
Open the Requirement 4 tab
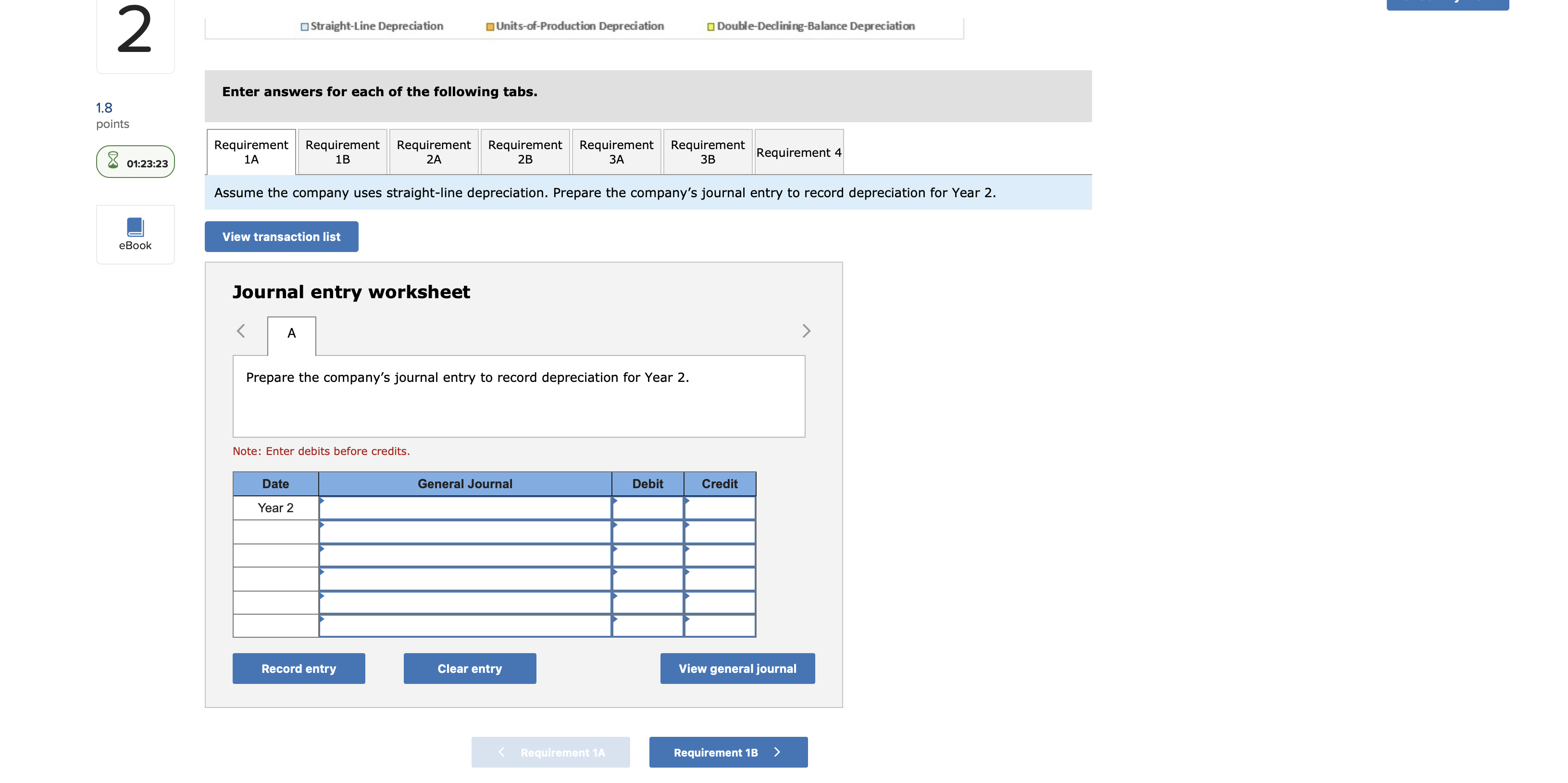(798, 152)
